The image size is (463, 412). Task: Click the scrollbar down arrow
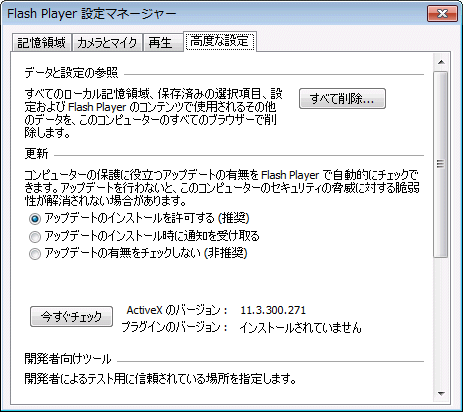click(441, 394)
